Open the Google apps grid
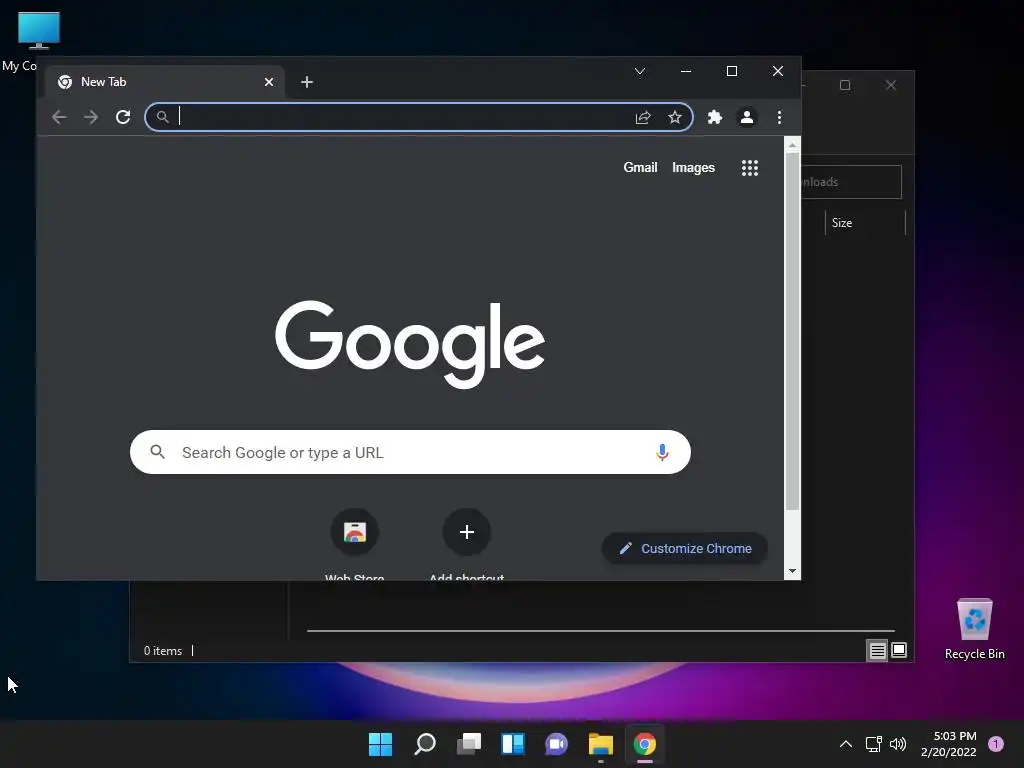 click(750, 168)
